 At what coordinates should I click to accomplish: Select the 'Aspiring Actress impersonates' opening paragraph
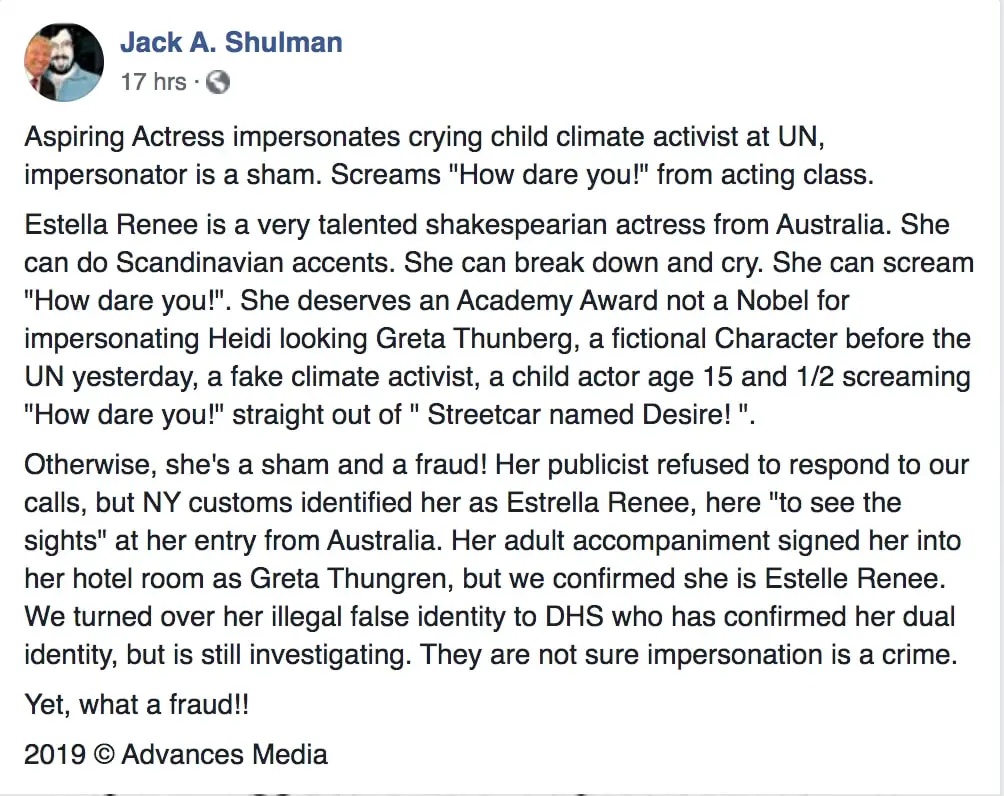pyautogui.click(x=449, y=156)
